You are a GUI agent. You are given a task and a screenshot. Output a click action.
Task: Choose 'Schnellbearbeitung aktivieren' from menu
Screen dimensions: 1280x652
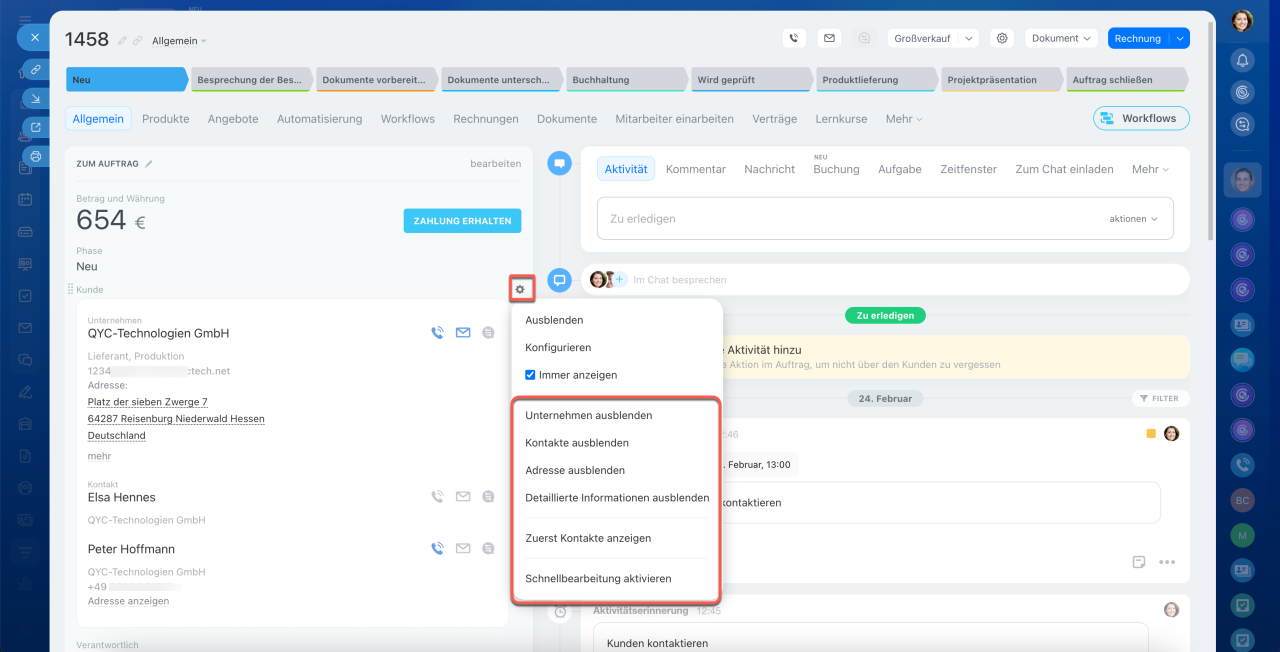598,578
